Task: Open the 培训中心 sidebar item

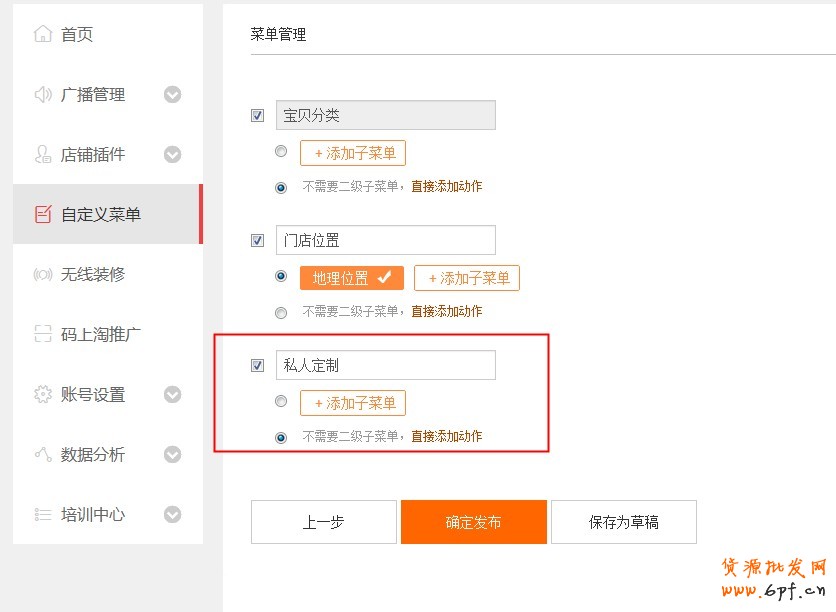Action: pyautogui.click(x=93, y=515)
